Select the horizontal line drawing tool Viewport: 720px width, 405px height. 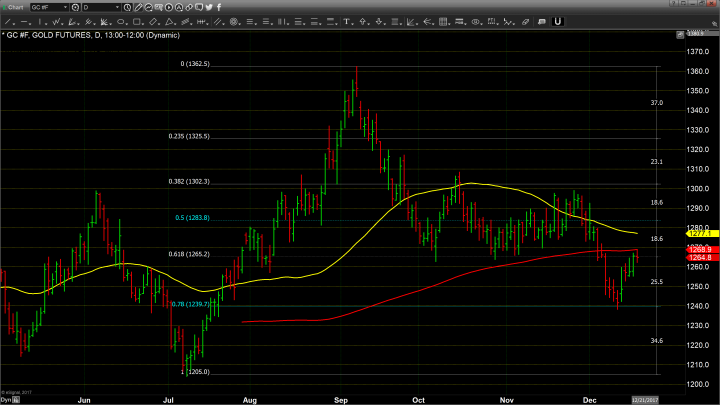24,22
